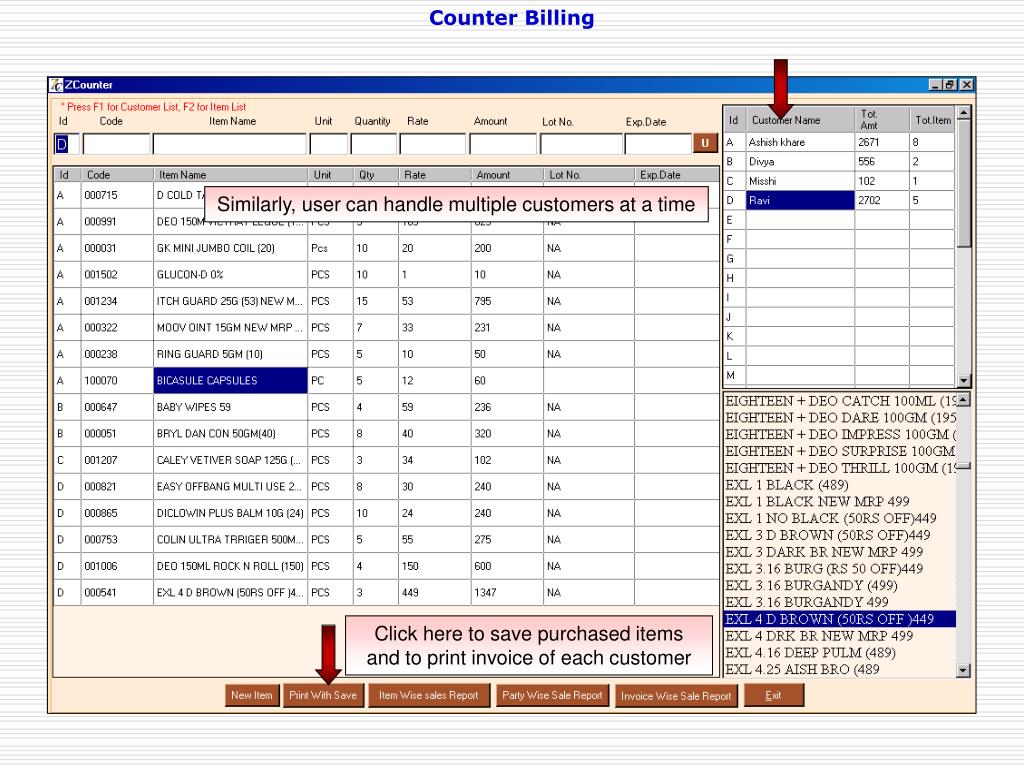Click the Exit button
This screenshot has height=768, width=1024.
[773, 696]
